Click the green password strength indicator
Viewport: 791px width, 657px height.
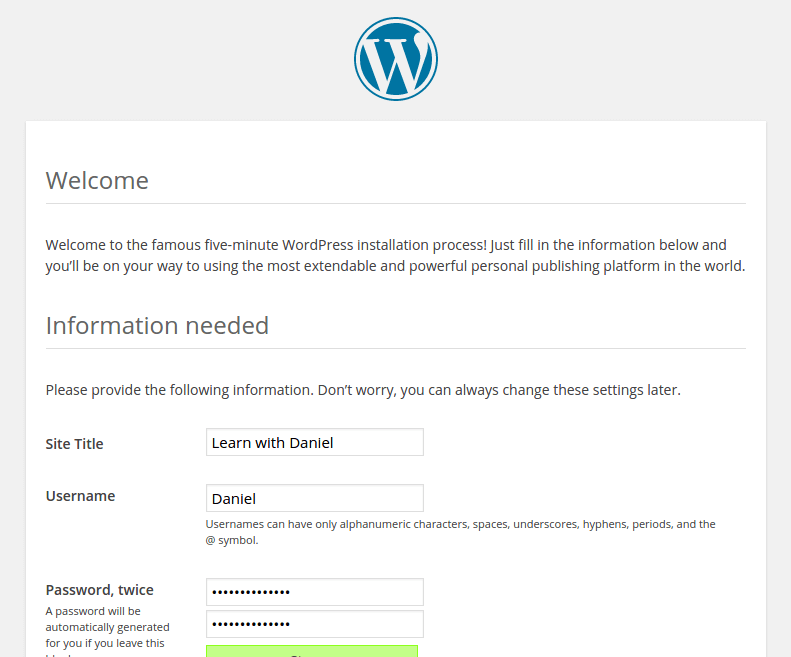[311, 651]
